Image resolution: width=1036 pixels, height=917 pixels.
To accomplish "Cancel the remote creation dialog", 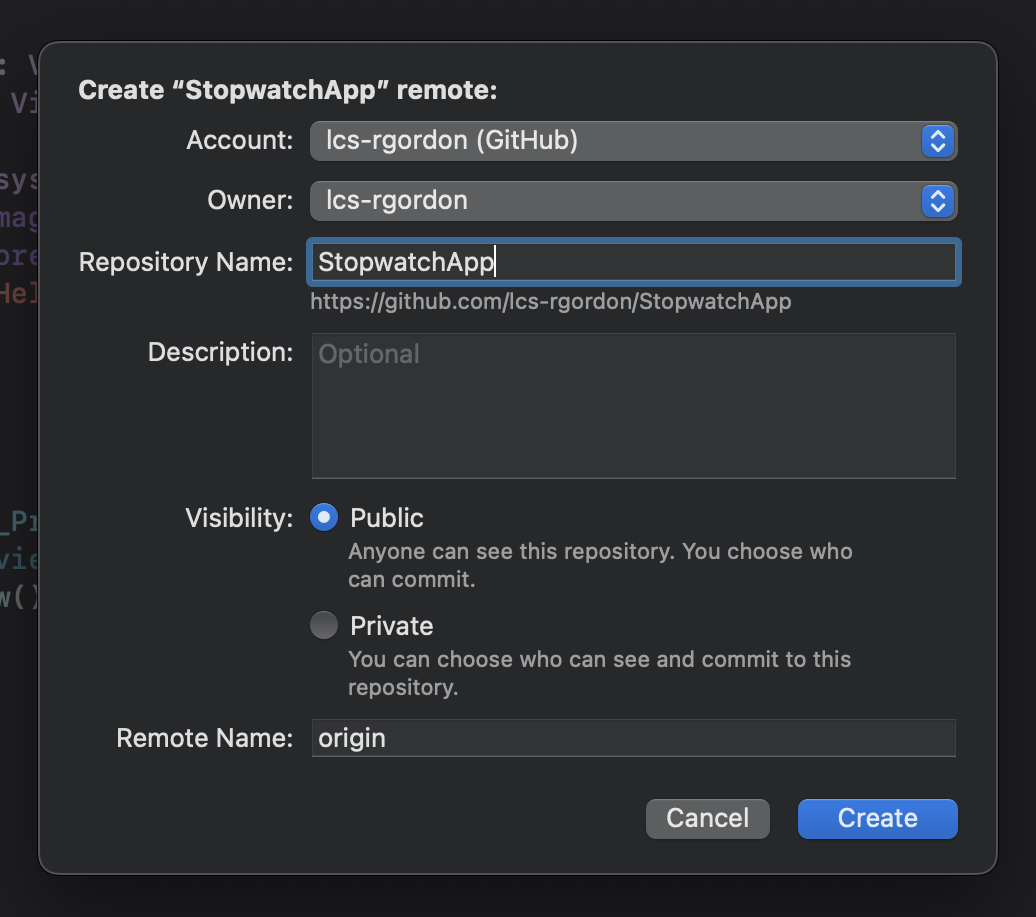I will (707, 818).
